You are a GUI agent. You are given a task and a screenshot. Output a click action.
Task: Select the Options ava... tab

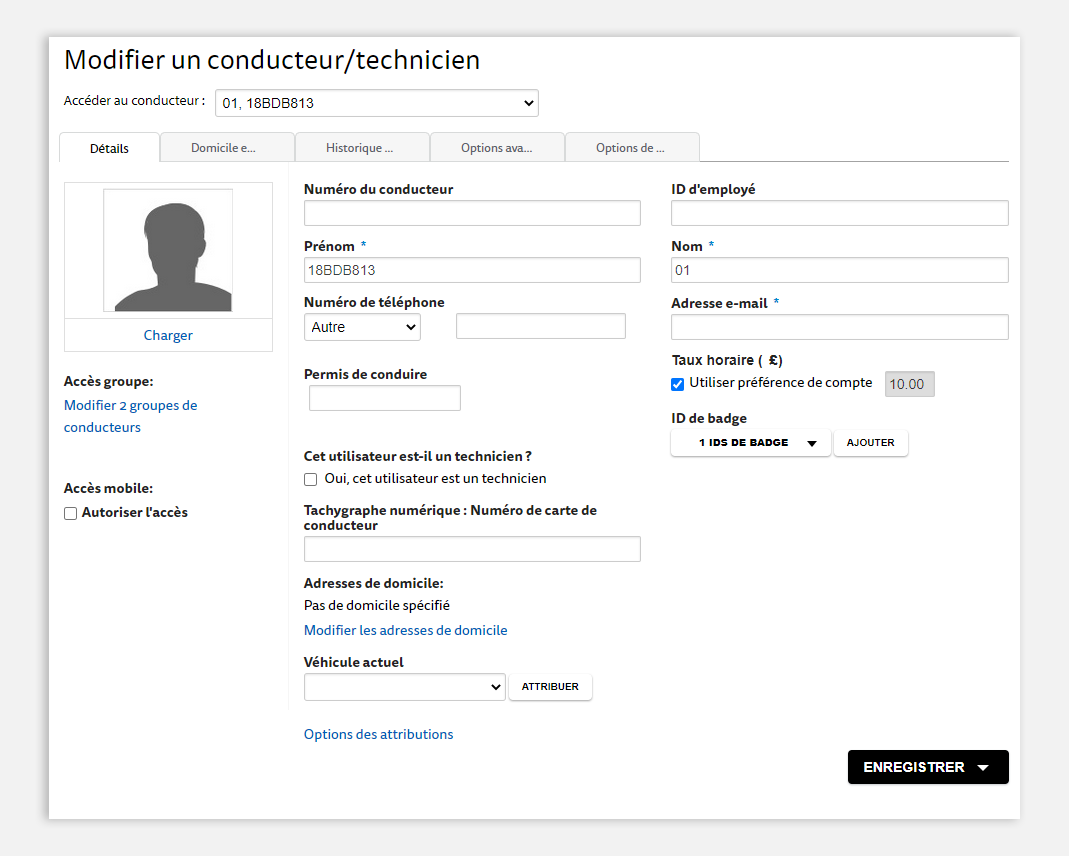tap(497, 148)
